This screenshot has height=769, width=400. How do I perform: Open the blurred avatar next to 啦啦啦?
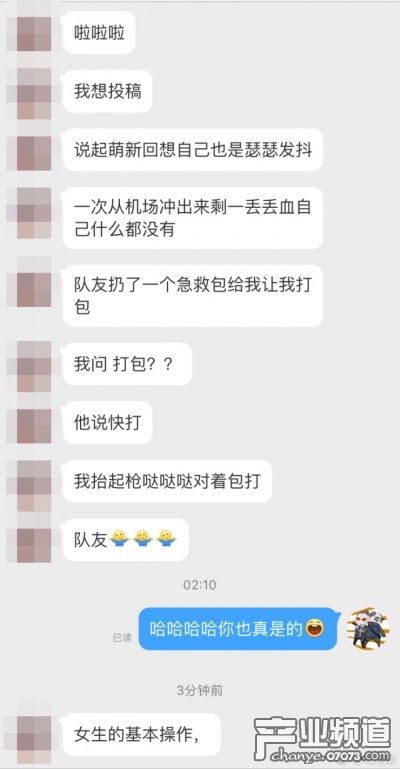pos(34,33)
